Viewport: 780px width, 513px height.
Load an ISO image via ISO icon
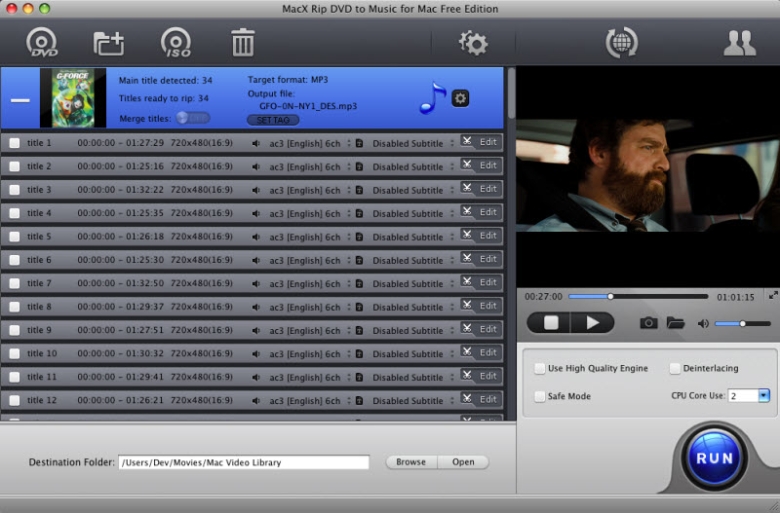[x=176, y=42]
